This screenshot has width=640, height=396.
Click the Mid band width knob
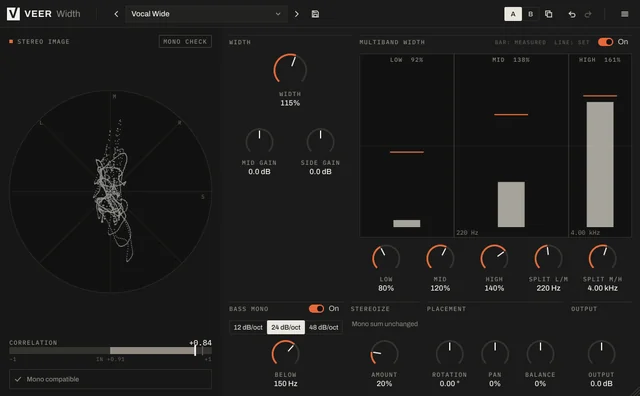pyautogui.click(x=440, y=258)
